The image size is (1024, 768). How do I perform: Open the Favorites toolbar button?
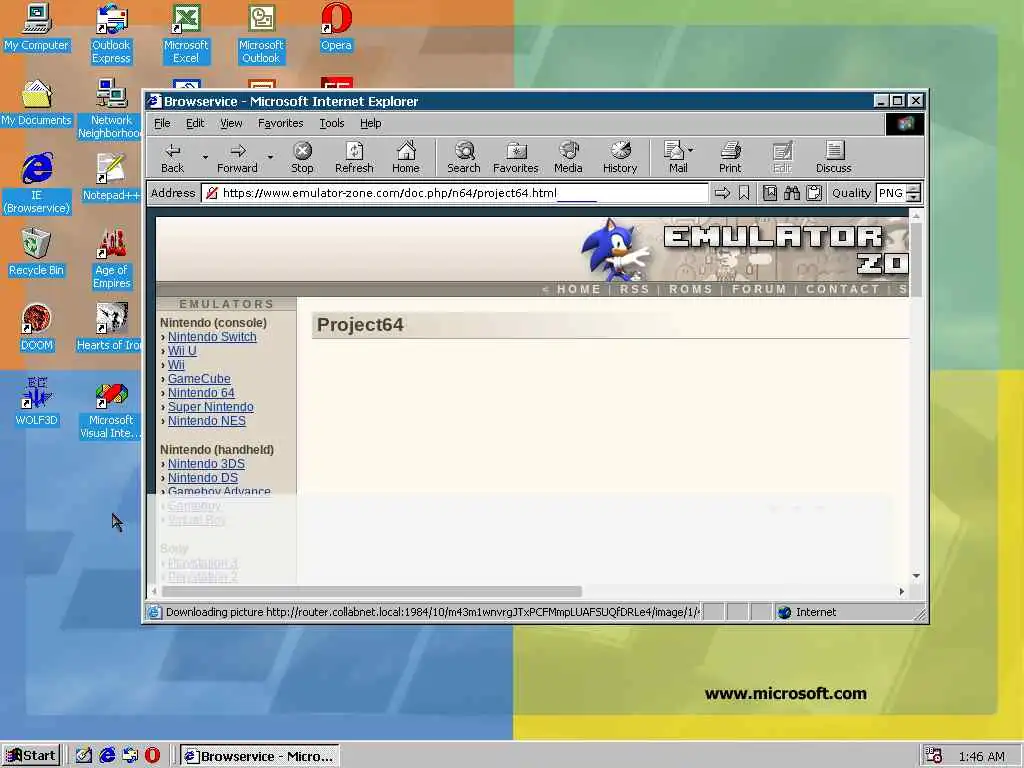515,157
